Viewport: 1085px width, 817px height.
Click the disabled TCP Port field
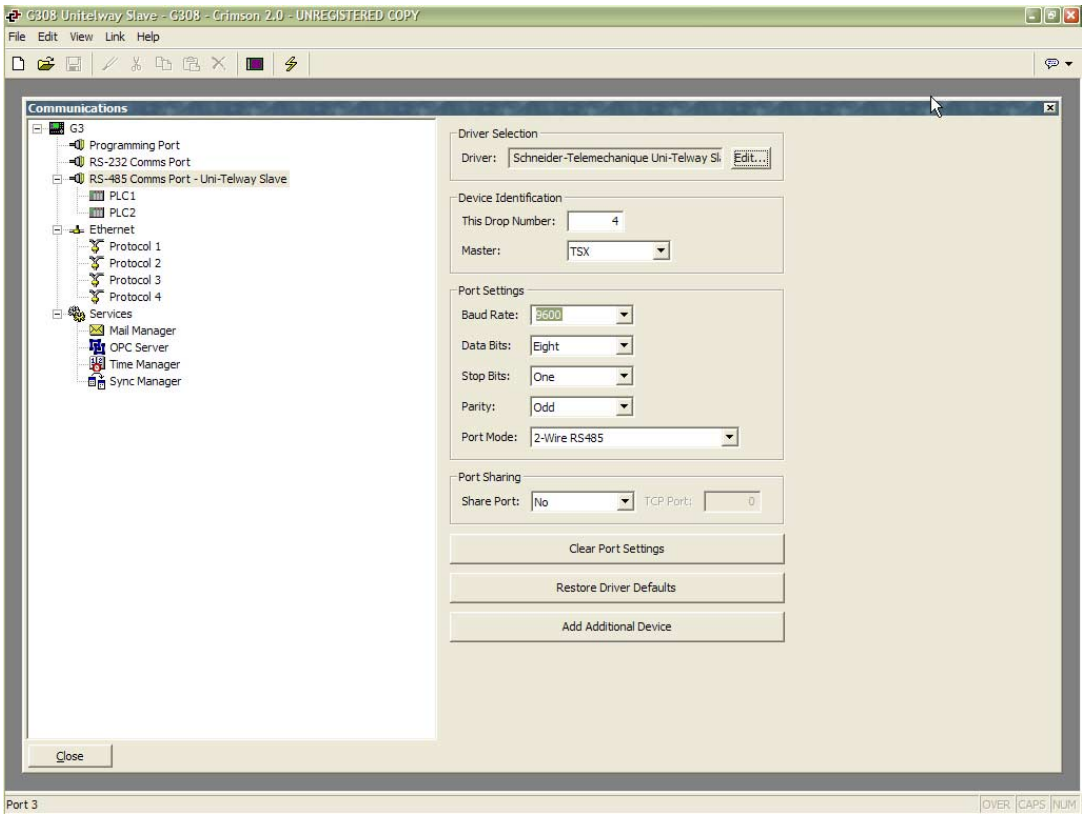click(732, 501)
